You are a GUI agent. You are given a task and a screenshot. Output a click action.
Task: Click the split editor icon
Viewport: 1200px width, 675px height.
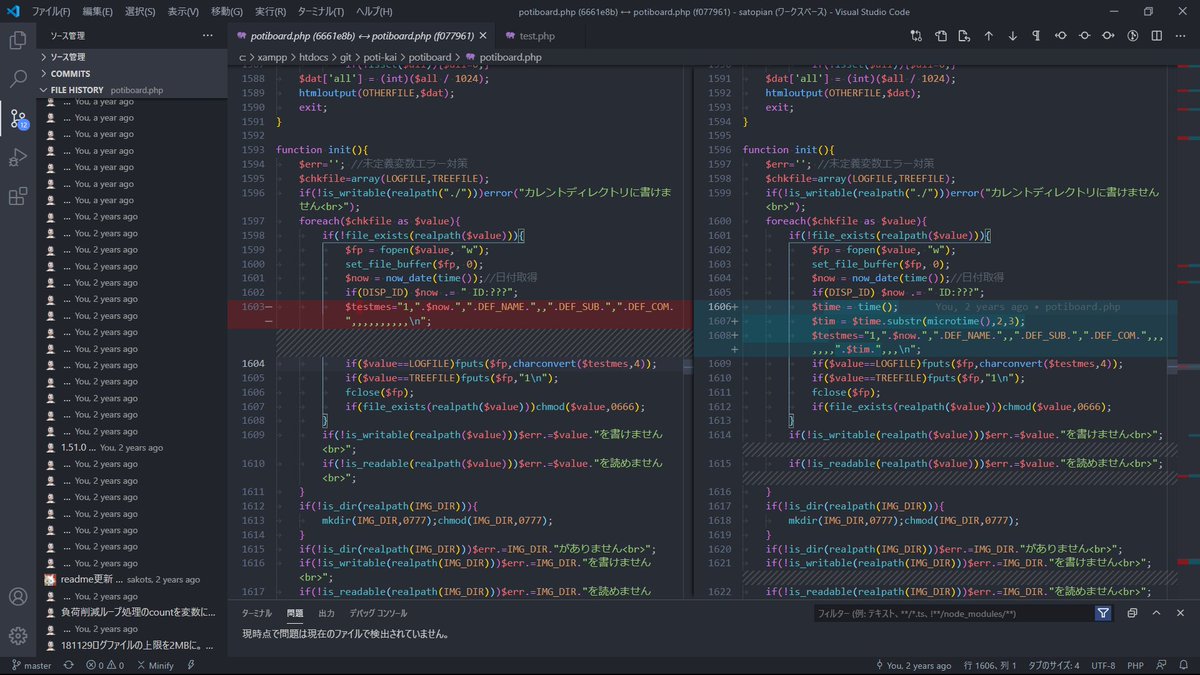tap(1156, 35)
